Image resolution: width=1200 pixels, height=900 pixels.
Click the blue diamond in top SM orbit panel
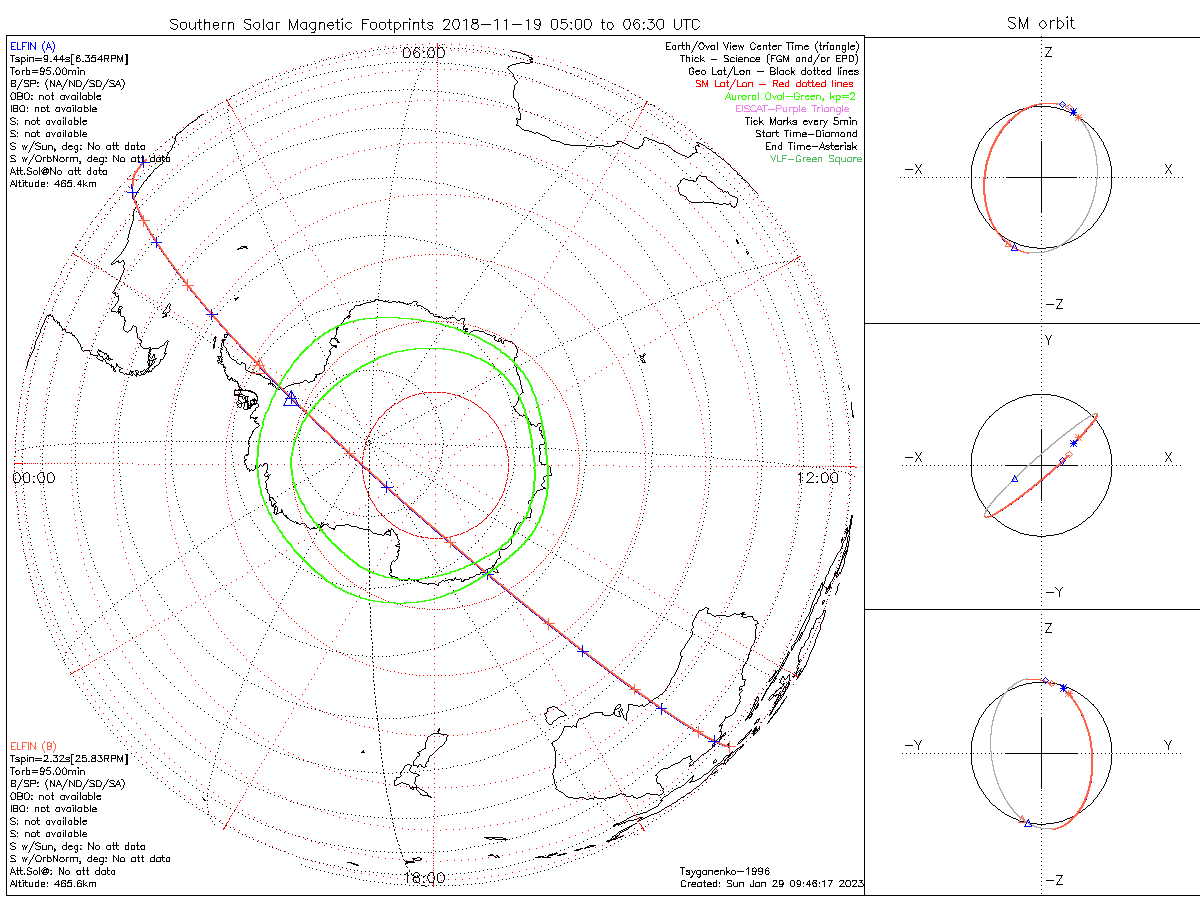click(1062, 104)
